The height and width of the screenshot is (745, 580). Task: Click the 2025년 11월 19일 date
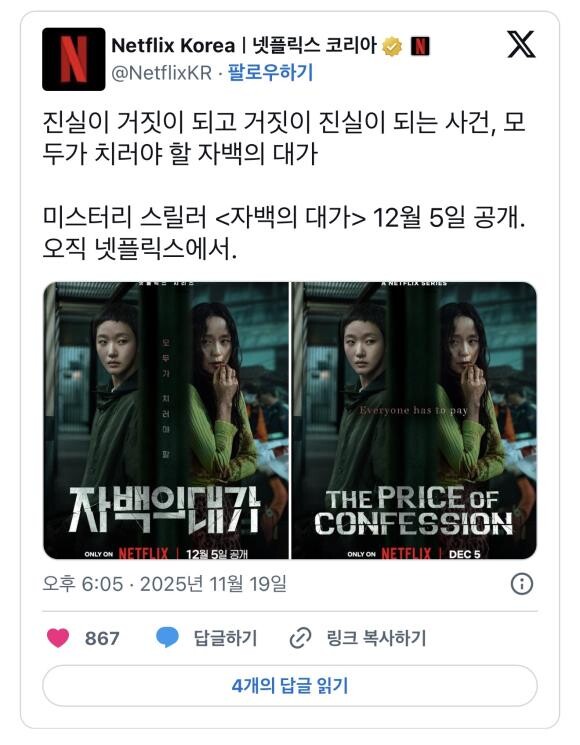[213, 584]
